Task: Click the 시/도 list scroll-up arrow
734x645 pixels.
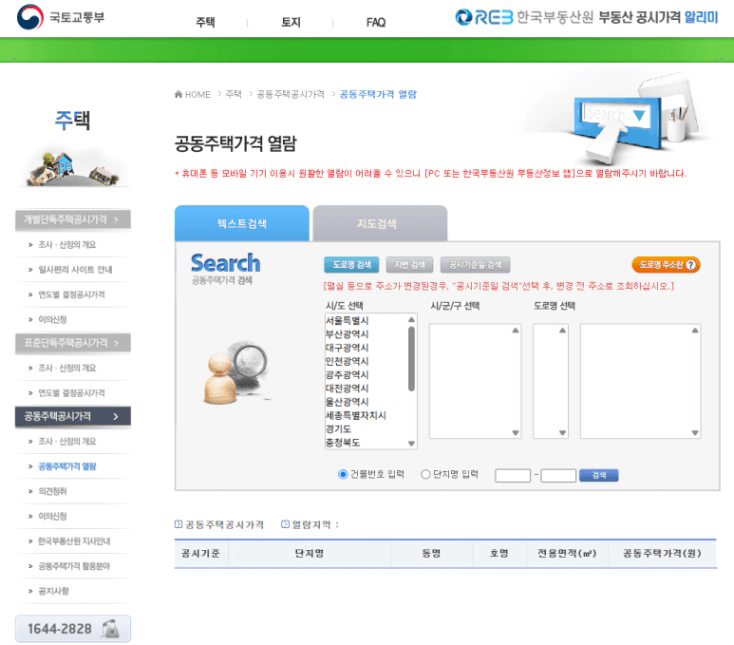Action: (x=411, y=320)
